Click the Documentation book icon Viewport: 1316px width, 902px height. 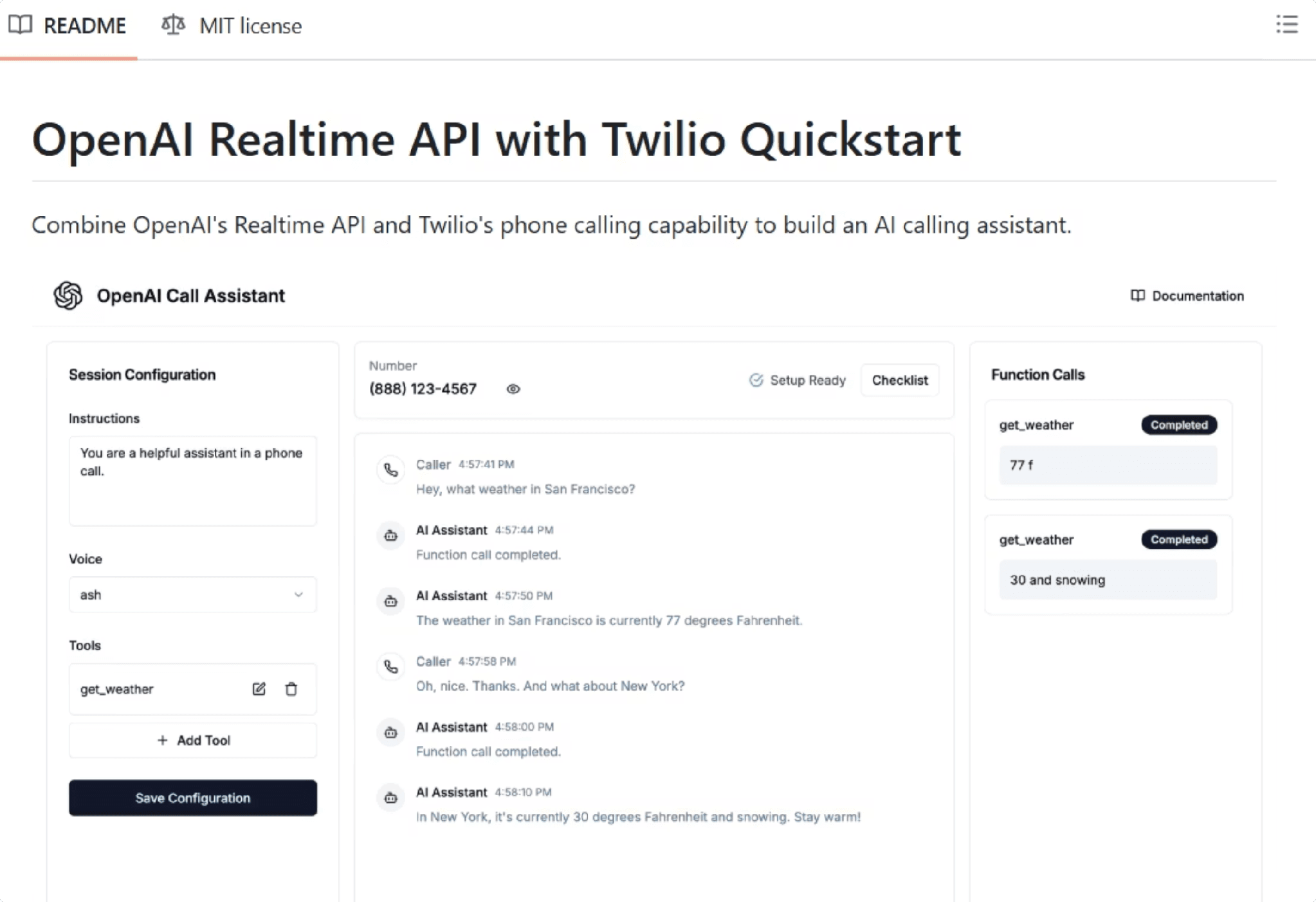point(1137,295)
